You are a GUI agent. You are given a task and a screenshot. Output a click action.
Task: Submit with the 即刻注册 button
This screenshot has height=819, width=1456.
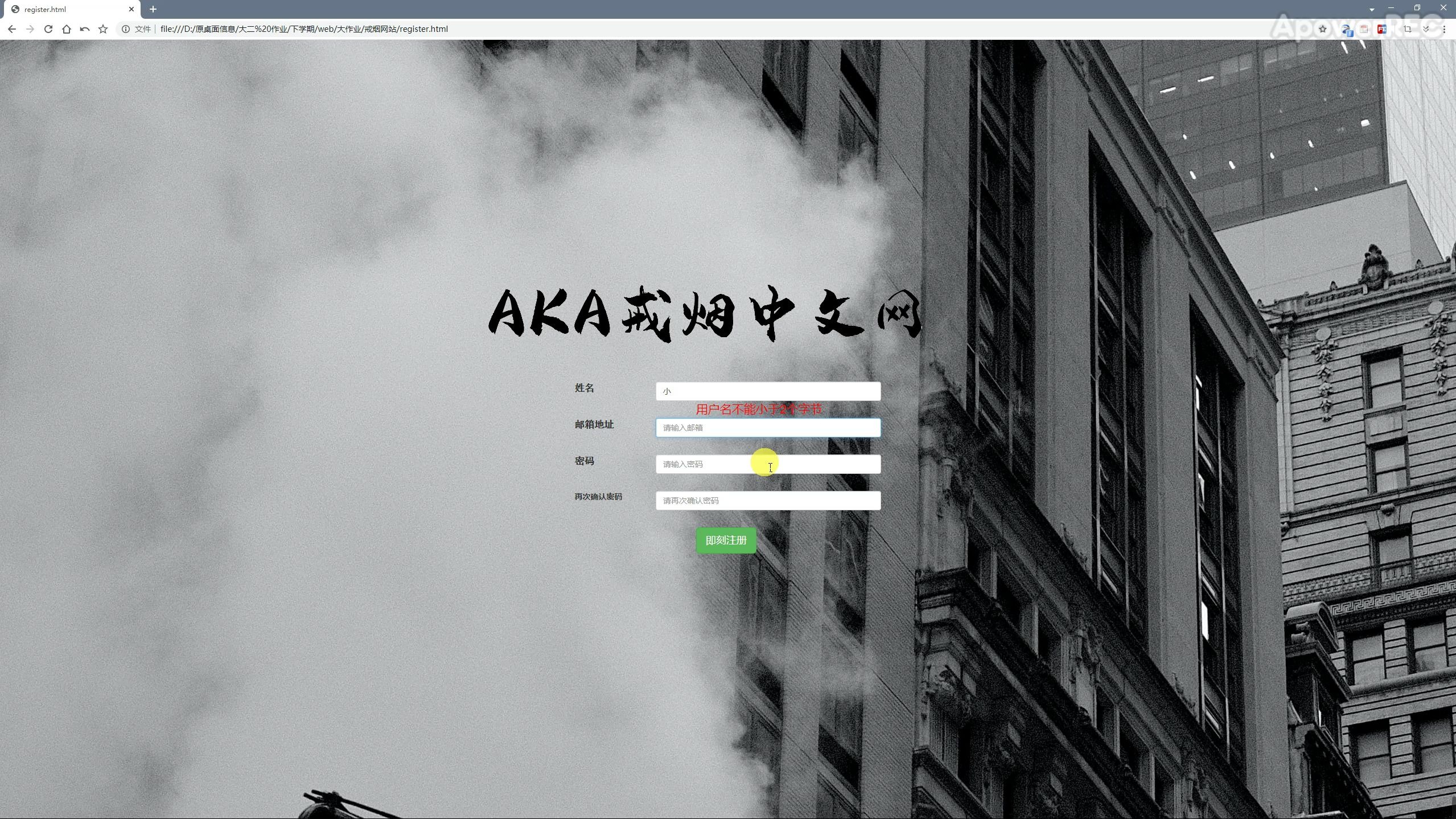(x=726, y=540)
